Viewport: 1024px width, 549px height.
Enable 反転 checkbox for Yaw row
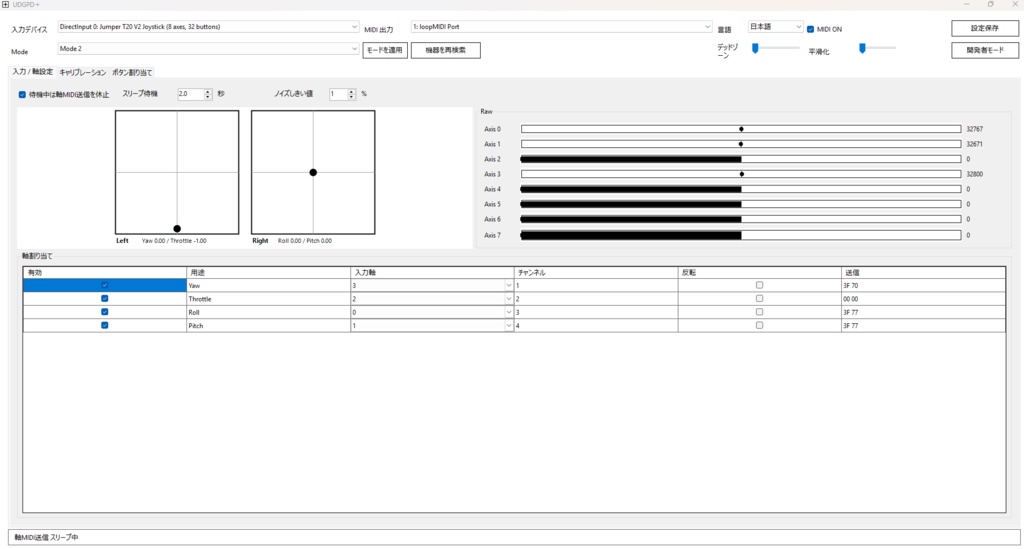[x=759, y=285]
